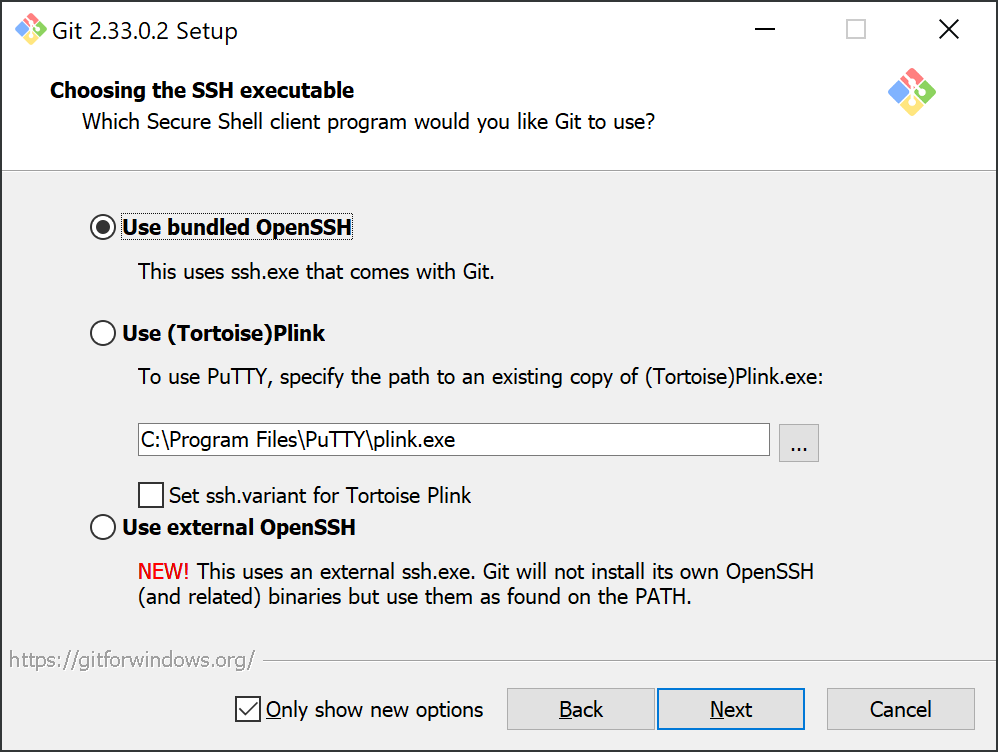Enable Set ssh.variant for Tortoise Plink
The height and width of the screenshot is (752, 998).
click(151, 495)
